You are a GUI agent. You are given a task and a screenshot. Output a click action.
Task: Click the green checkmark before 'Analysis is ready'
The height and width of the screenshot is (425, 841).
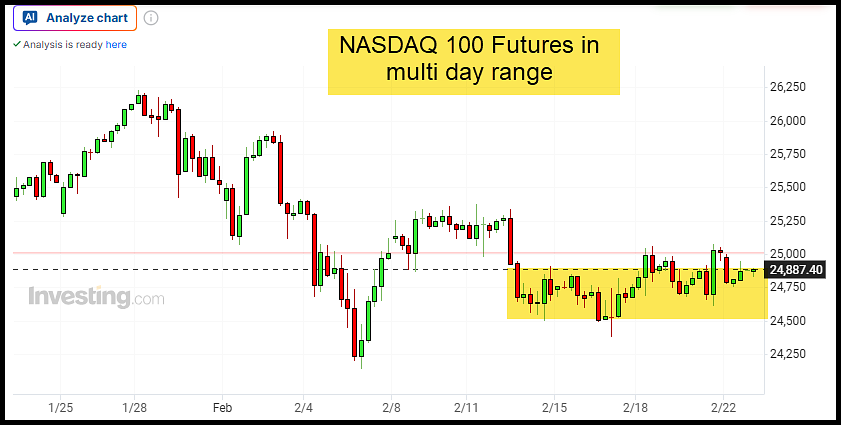click(x=16, y=45)
